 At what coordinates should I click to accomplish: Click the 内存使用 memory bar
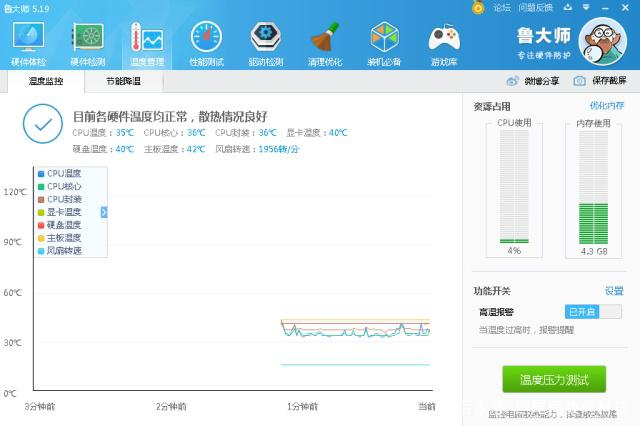pyautogui.click(x=593, y=187)
